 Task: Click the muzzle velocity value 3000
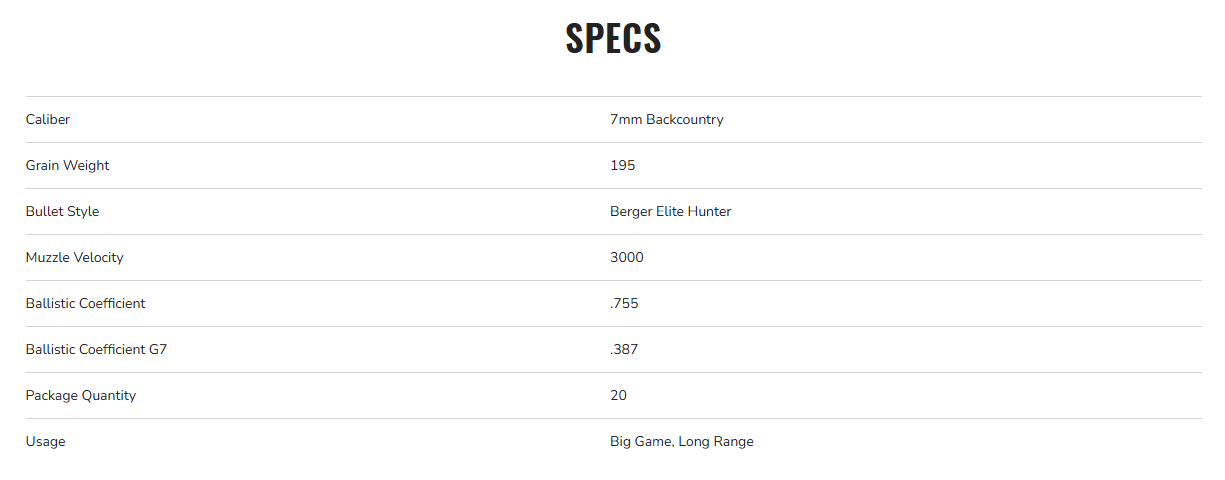[x=627, y=258]
